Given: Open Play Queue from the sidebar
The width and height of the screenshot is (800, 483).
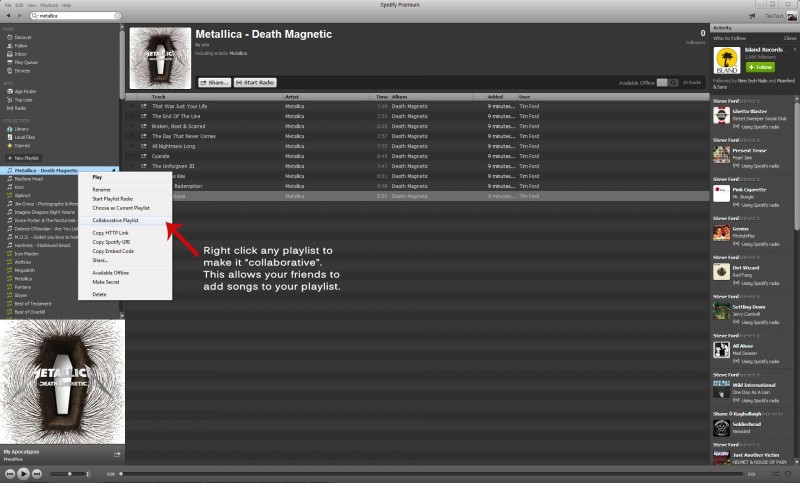Looking at the screenshot, I should [x=25, y=62].
